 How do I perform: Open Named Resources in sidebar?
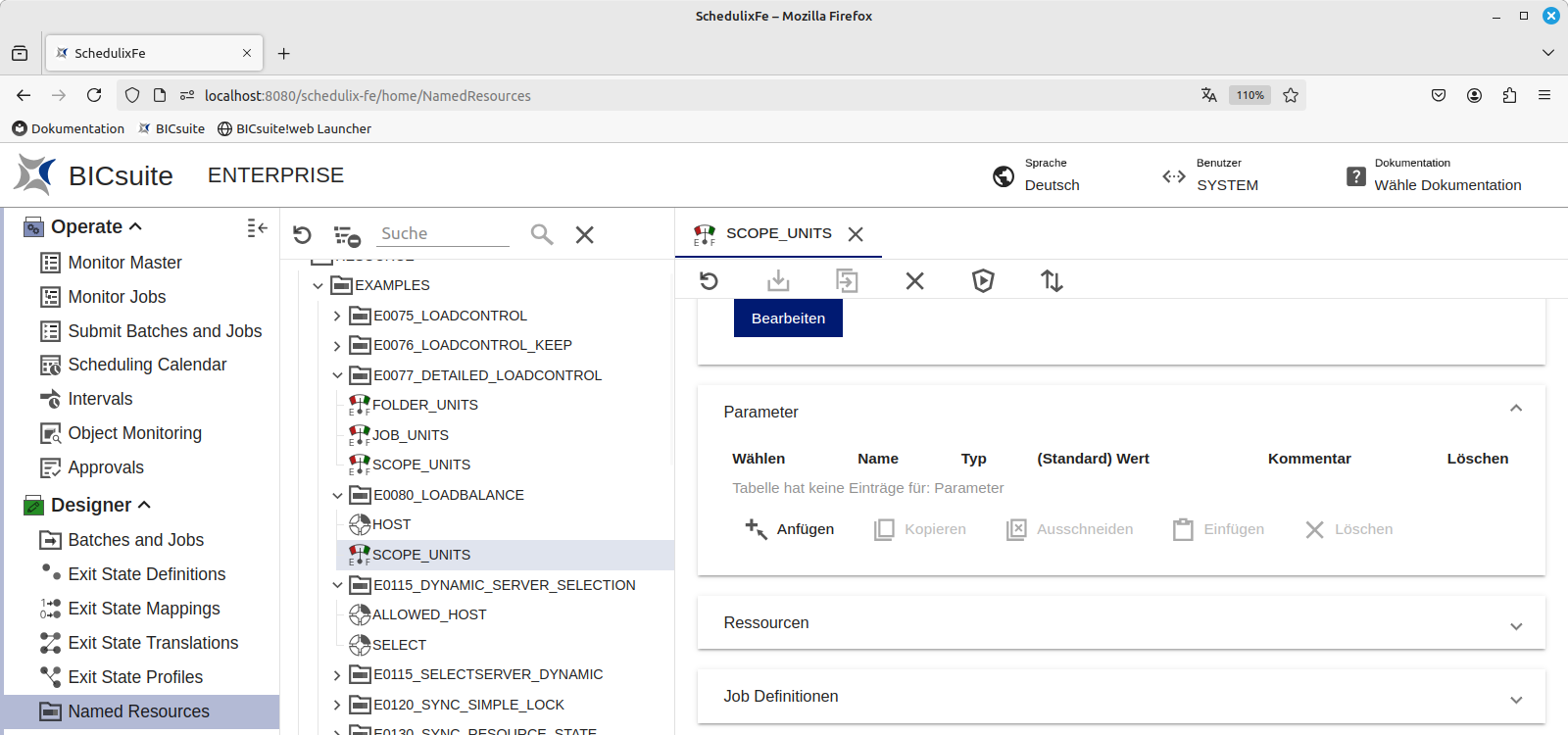click(x=138, y=711)
